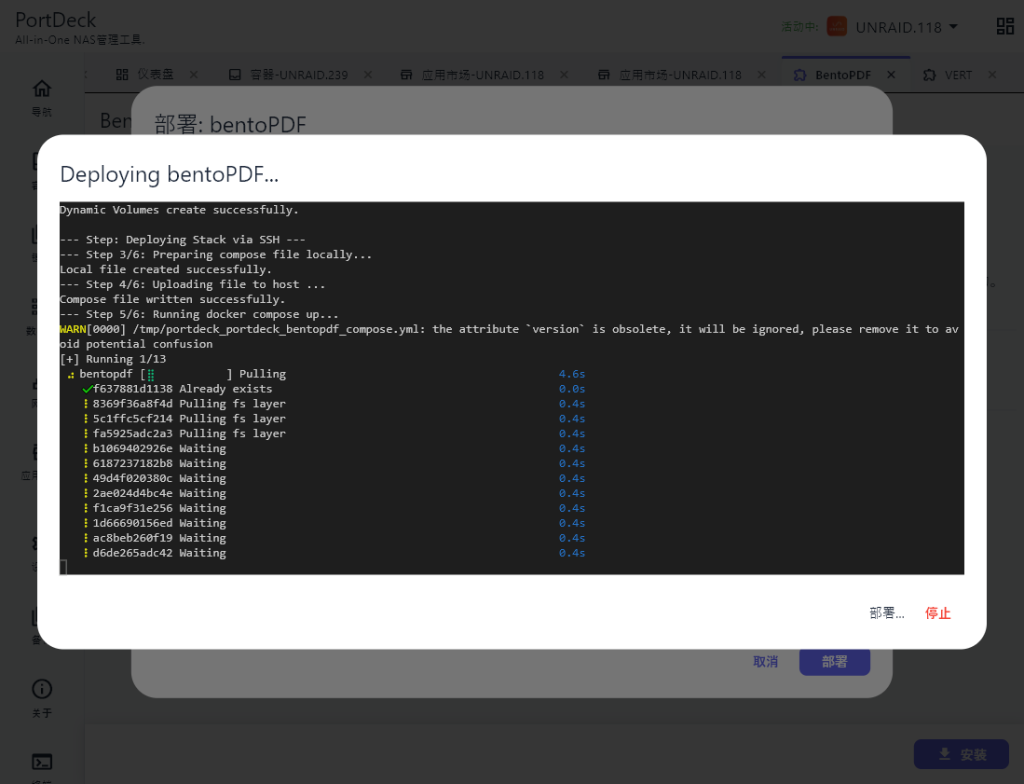Open the terminal icon at sidebar bottom
The height and width of the screenshot is (784, 1024).
[x=41, y=762]
